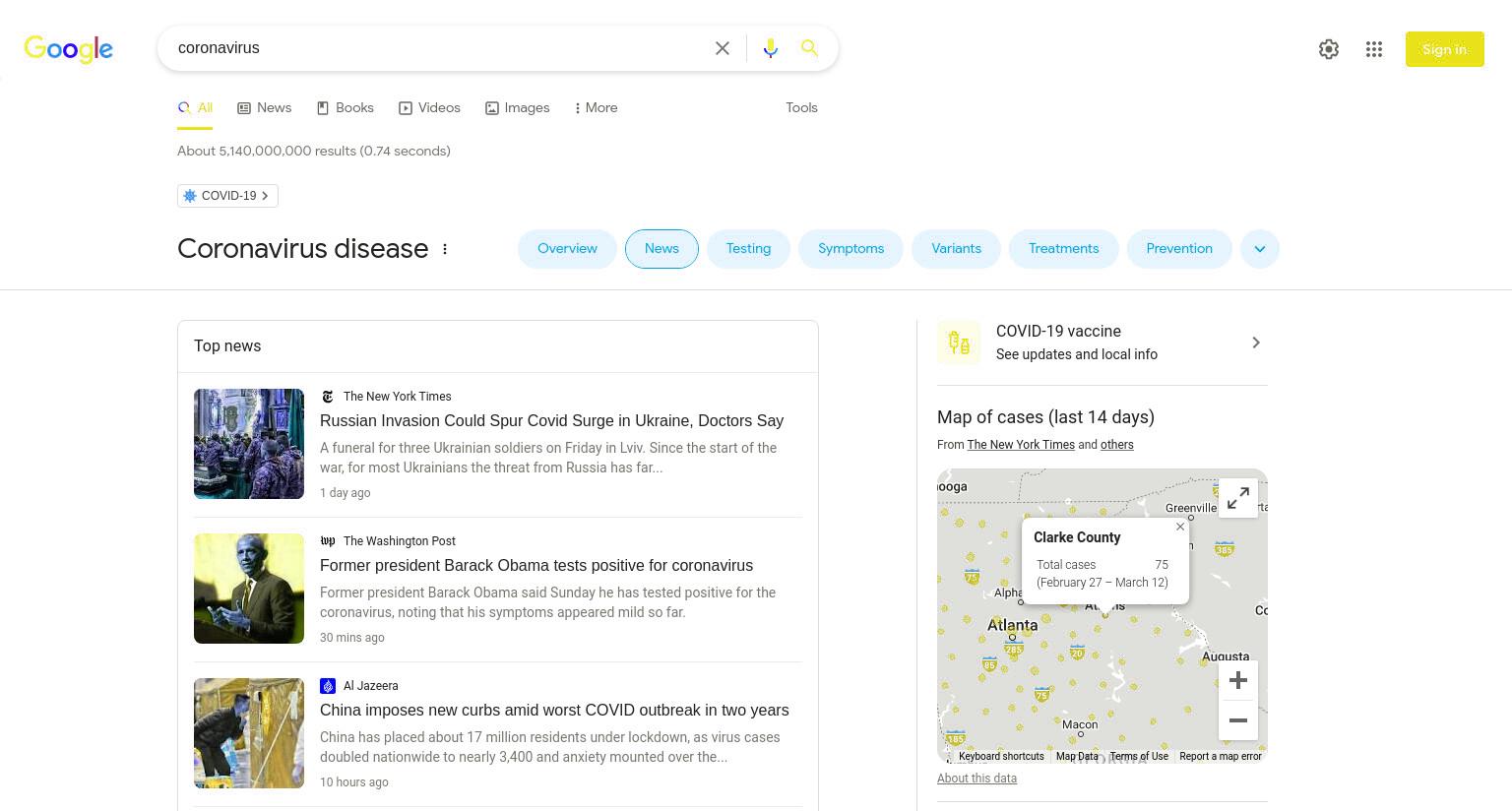Click The Washington Post source icon
The image size is (1512, 811).
tap(328, 541)
